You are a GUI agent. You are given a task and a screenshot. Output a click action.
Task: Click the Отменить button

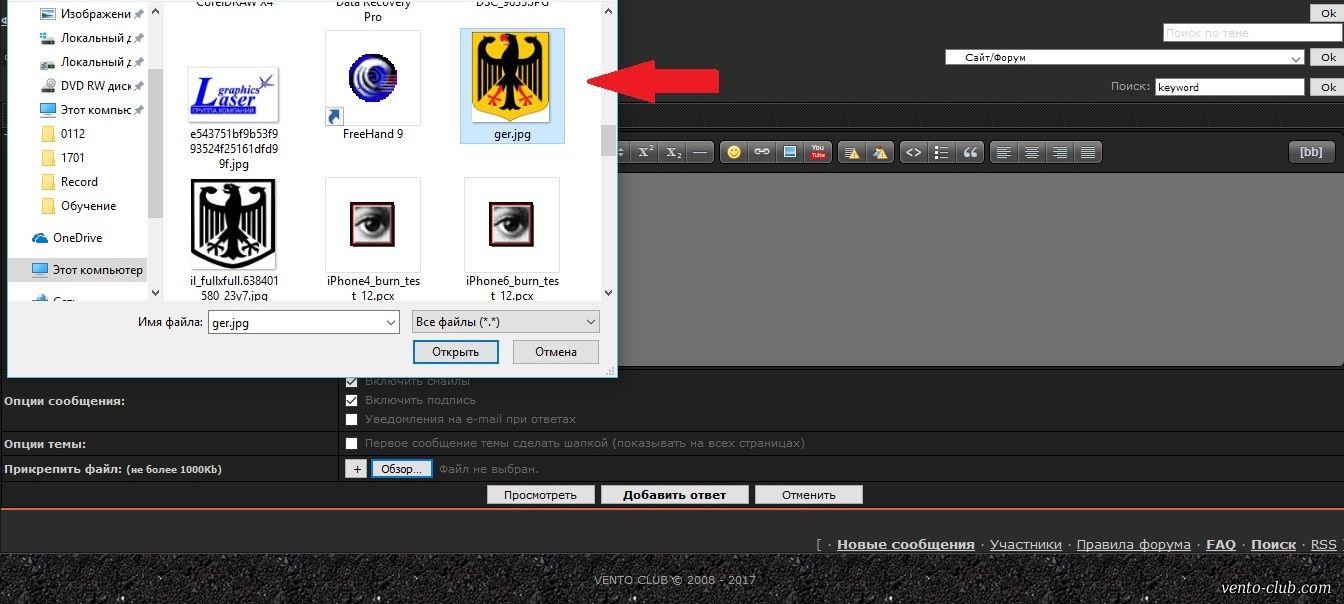tap(809, 495)
